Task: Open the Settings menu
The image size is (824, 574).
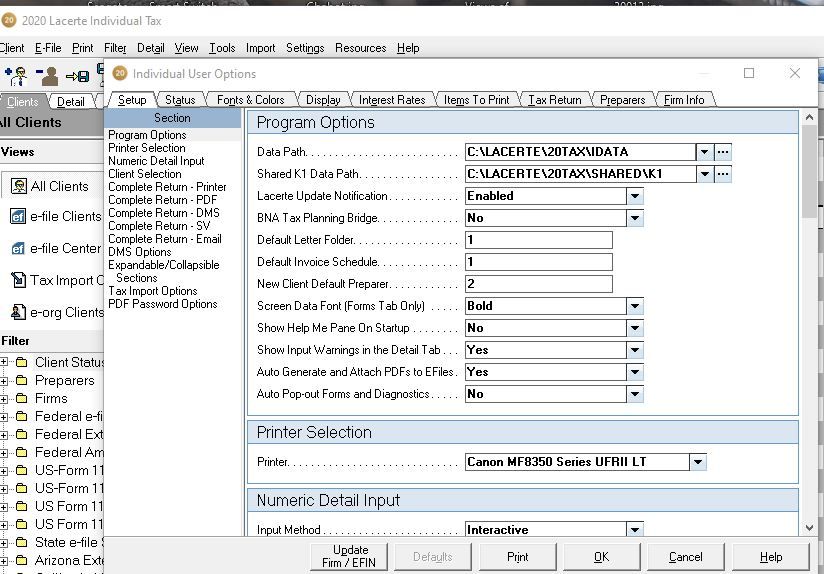Action: click(305, 48)
